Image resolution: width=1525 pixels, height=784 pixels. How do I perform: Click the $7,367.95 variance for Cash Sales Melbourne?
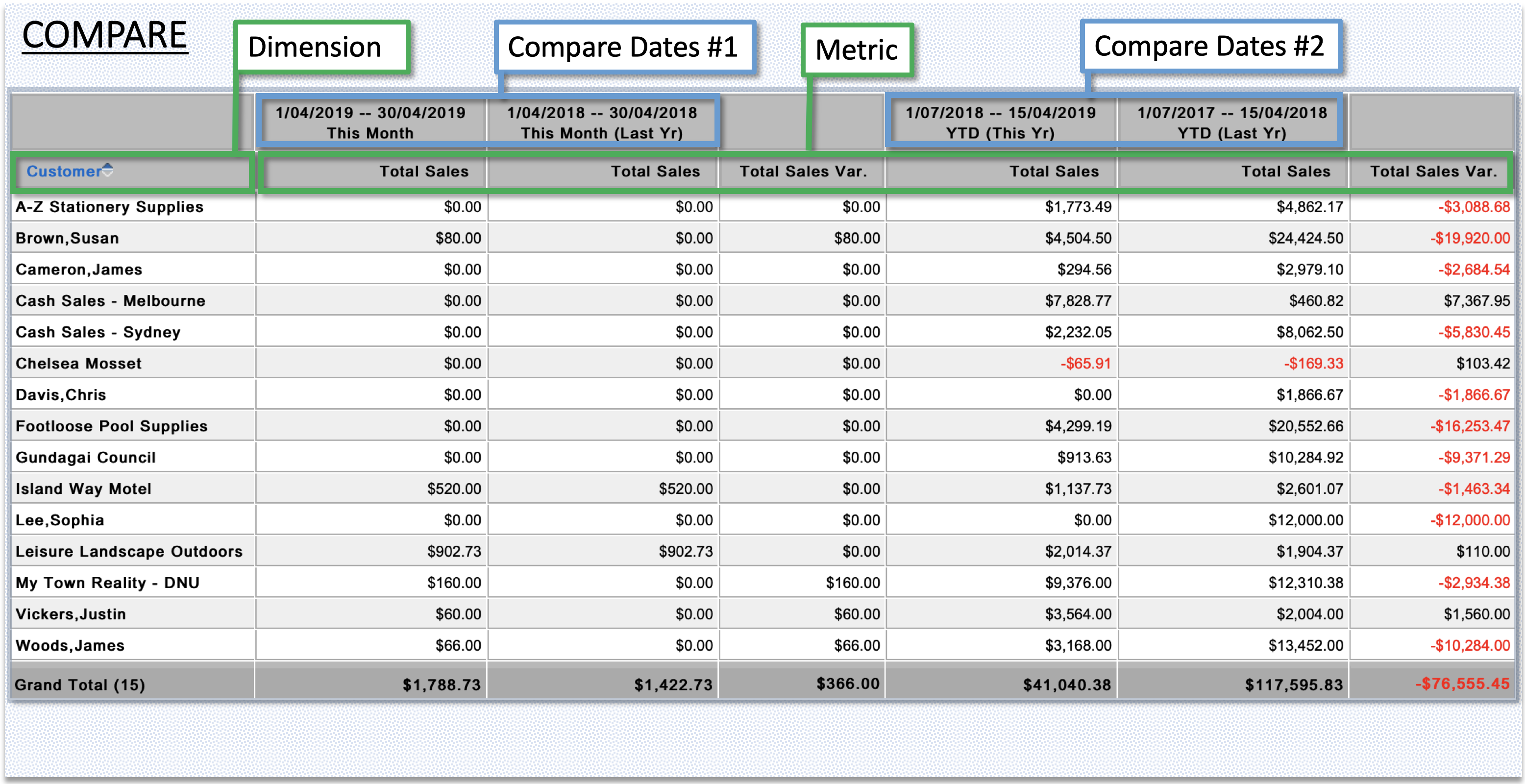(x=1477, y=301)
